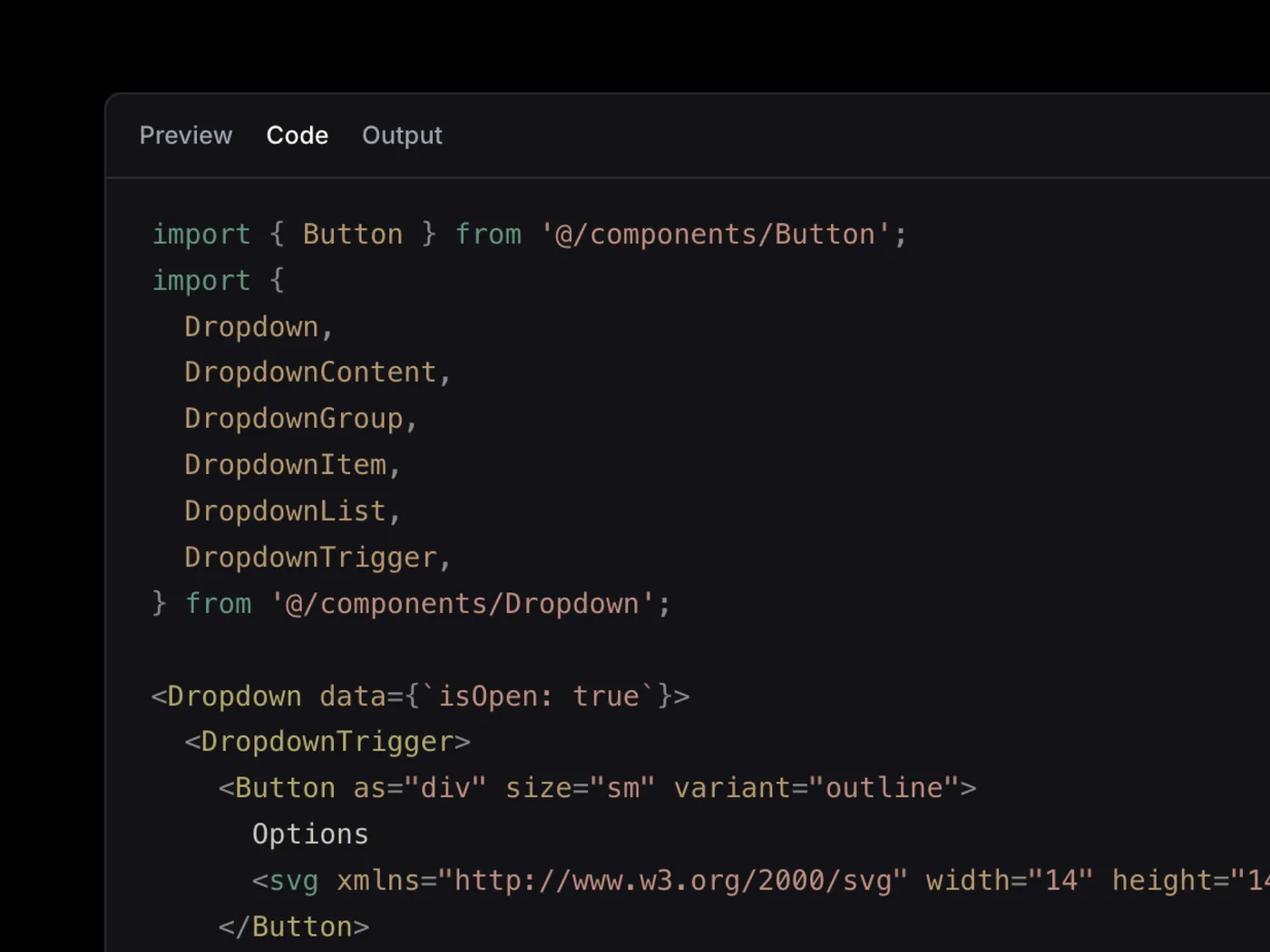Click the svg xmlns URL string
Screen dimensions: 1270x952
672,881
